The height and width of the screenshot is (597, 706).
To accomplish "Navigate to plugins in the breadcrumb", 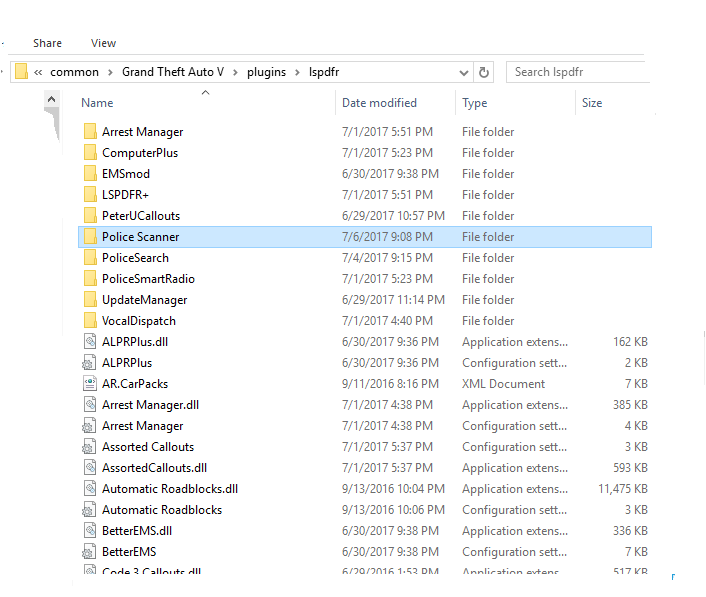I will pos(266,72).
